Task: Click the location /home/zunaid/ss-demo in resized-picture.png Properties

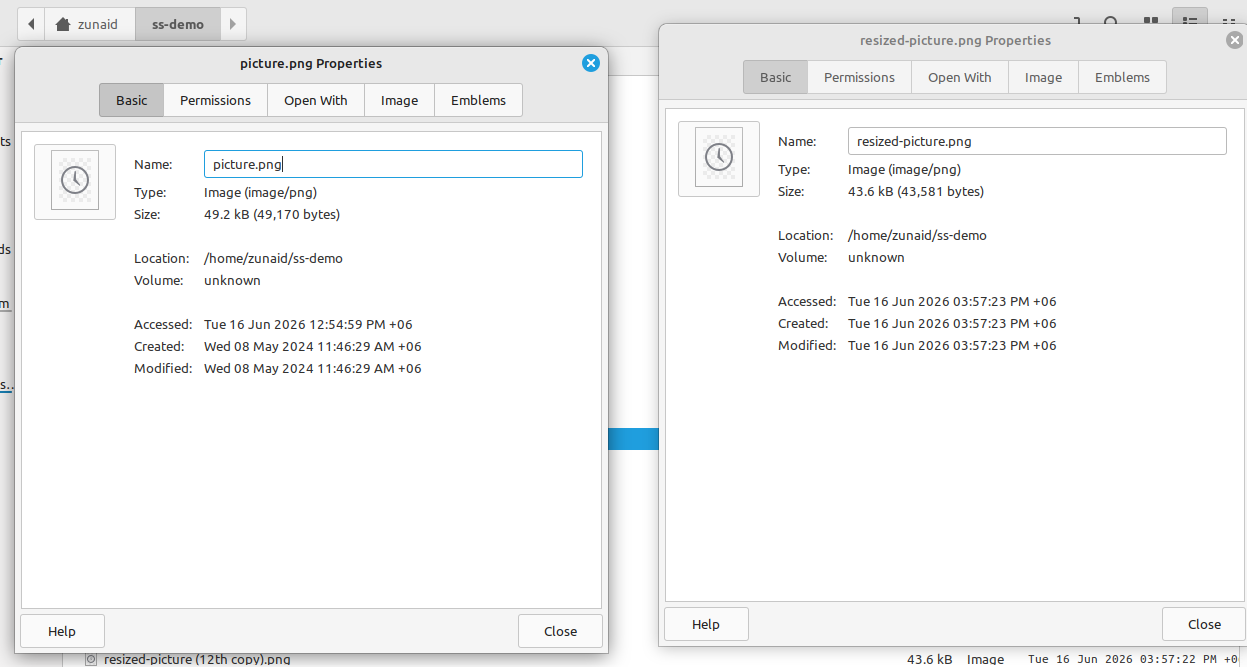Action: (x=917, y=235)
